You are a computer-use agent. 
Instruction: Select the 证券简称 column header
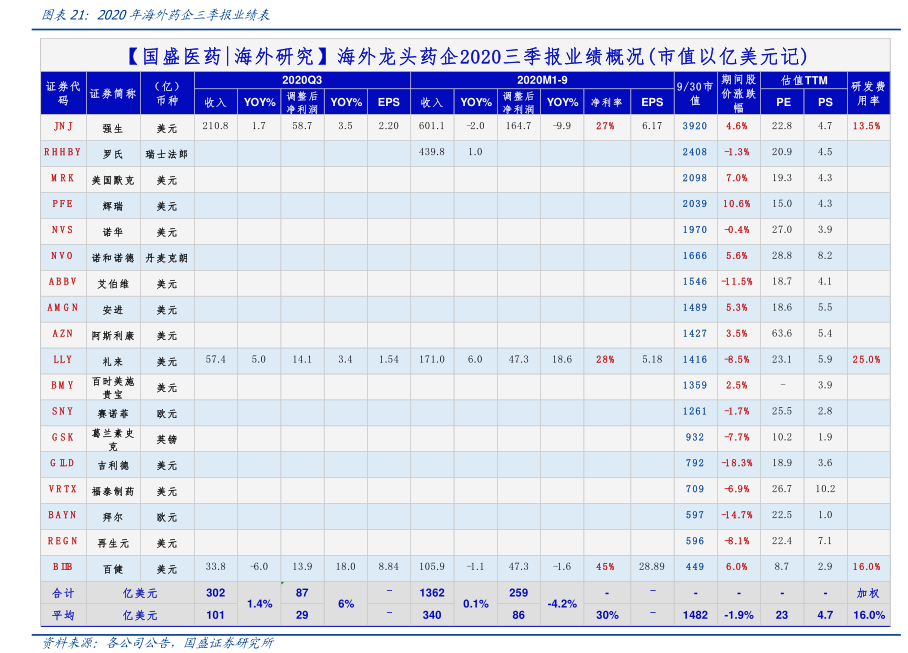coord(113,93)
